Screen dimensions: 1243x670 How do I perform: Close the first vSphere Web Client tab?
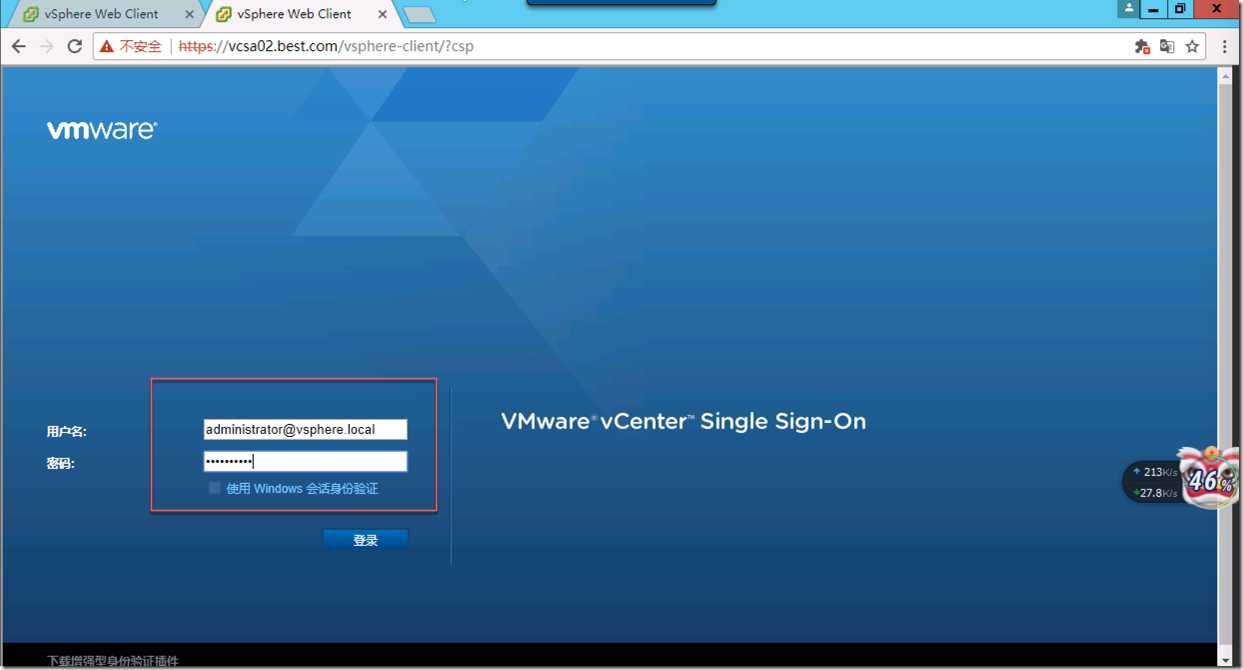point(189,15)
